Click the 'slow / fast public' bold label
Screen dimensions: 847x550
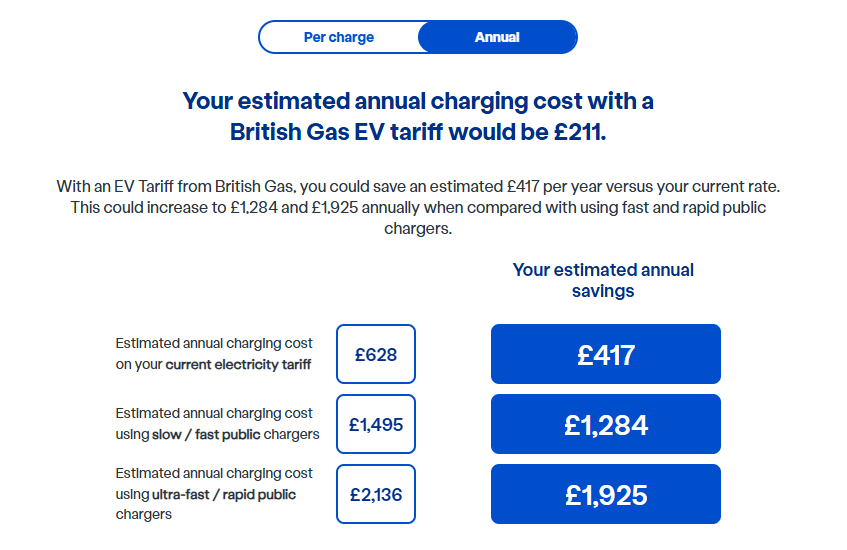(206, 434)
